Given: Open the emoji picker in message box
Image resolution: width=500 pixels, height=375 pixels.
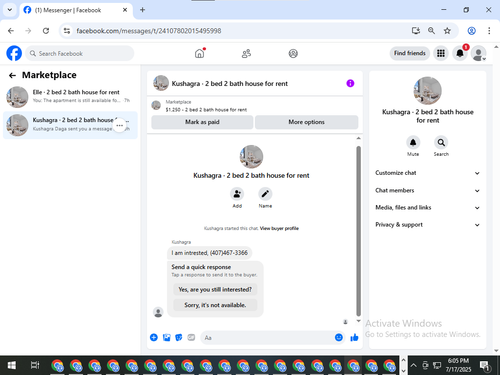Looking at the screenshot, I should (x=339, y=337).
